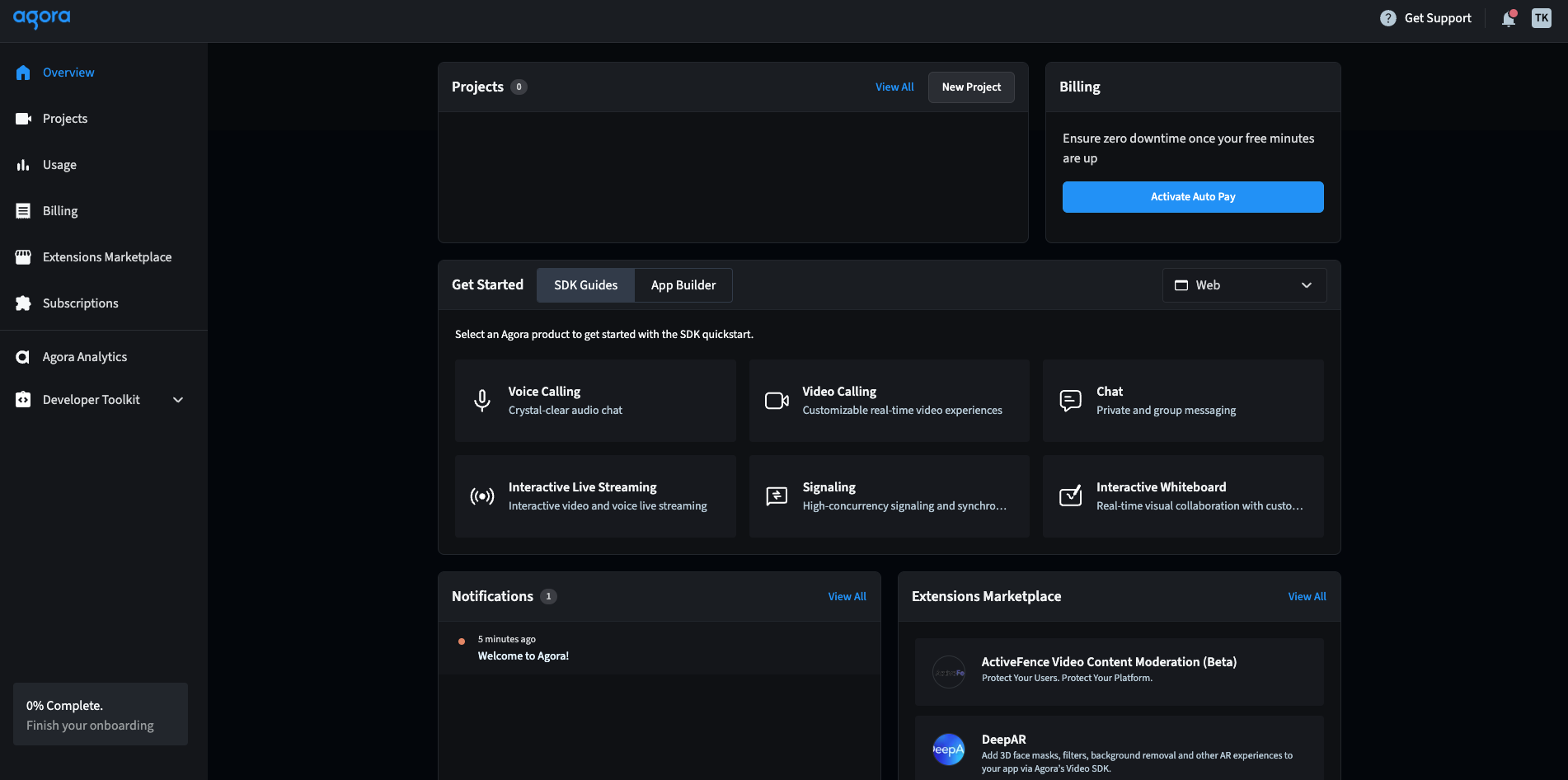The image size is (1568, 780).
Task: Go to Overview in the sidebar
Action: [x=104, y=73]
